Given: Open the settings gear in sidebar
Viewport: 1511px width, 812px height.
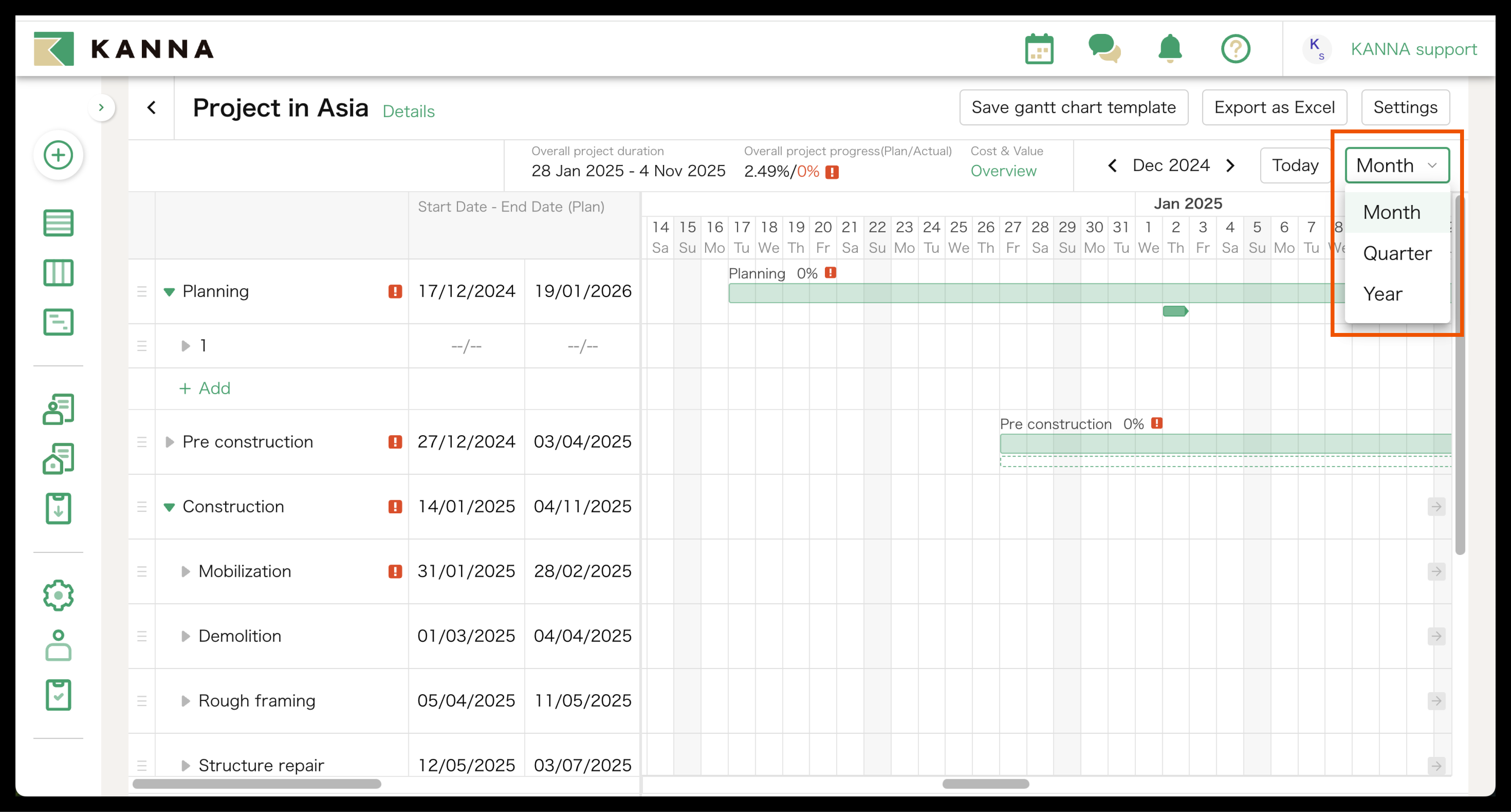Looking at the screenshot, I should click(x=58, y=595).
